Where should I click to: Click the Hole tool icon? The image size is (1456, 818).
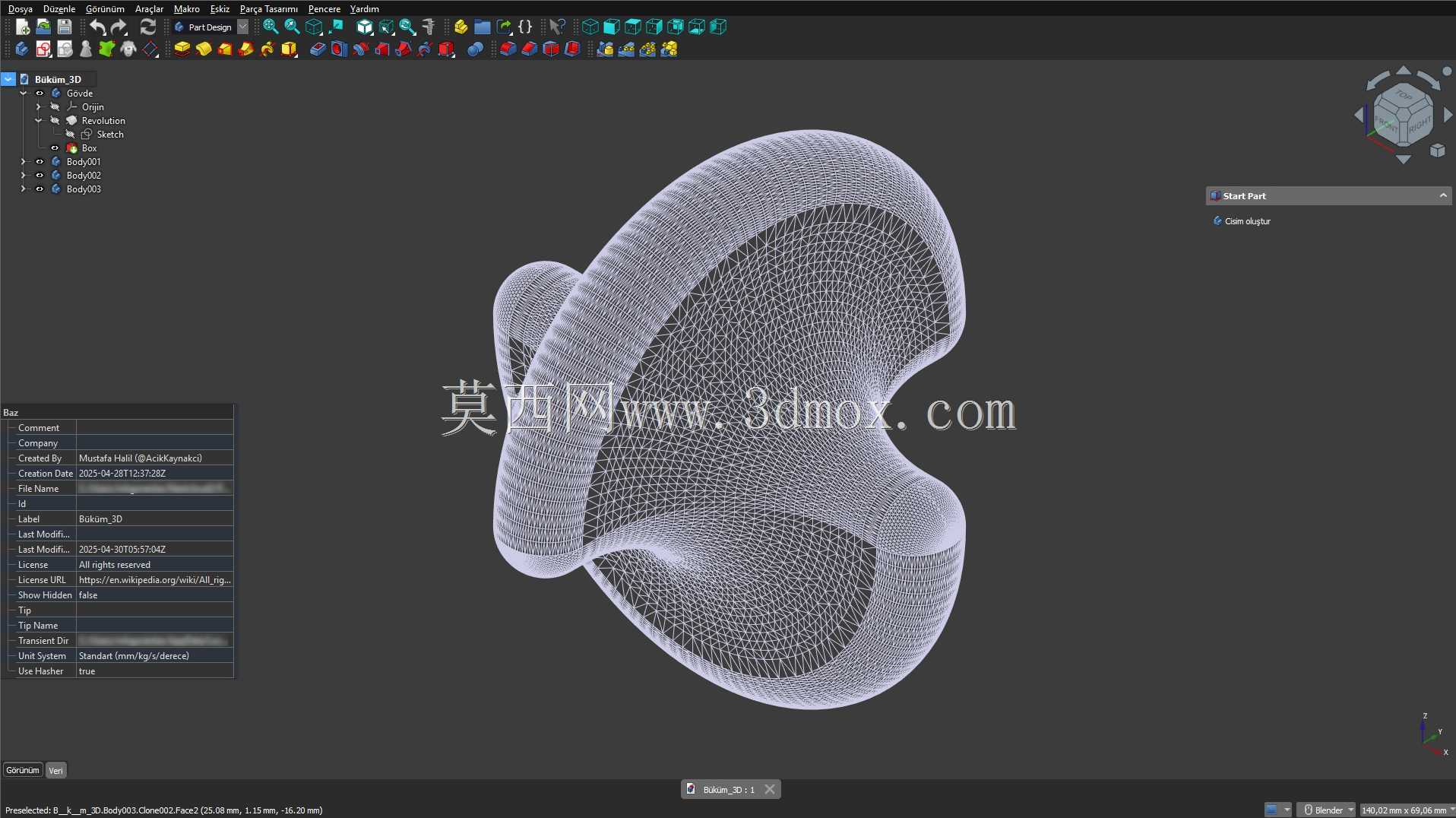[x=339, y=49]
